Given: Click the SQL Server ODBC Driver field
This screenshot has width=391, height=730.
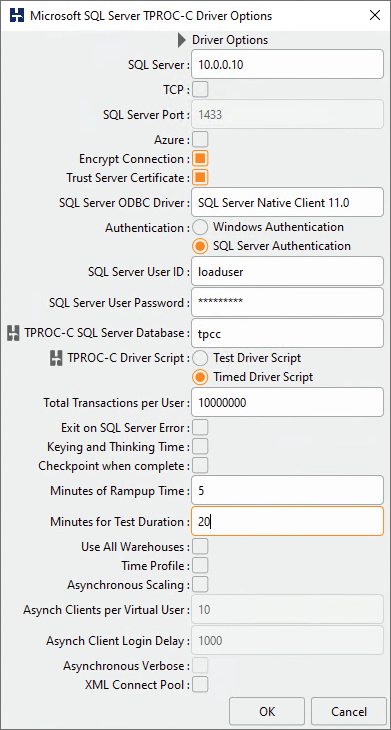Looking at the screenshot, I should 287,203.
